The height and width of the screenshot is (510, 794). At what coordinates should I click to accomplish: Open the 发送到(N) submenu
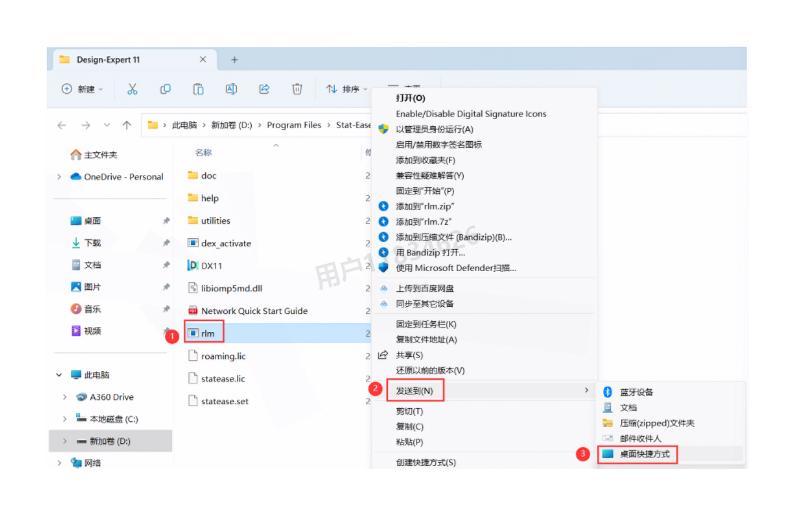tap(414, 391)
